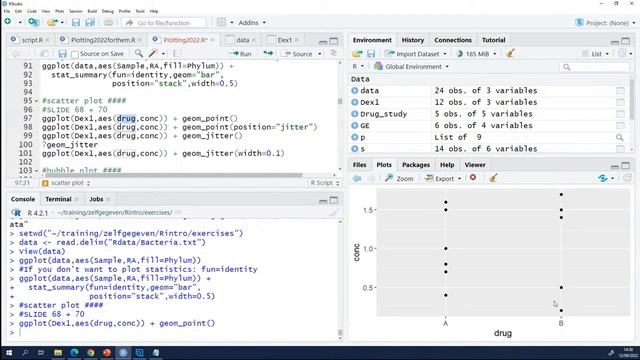Viewport: 640px width, 360px height.
Task: Click the New File icon
Action: (8, 22)
